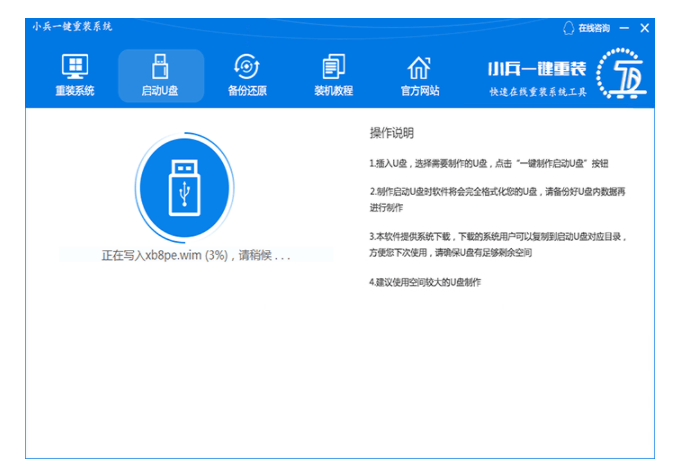Select the 装机教程 tab label

pyautogui.click(x=333, y=91)
